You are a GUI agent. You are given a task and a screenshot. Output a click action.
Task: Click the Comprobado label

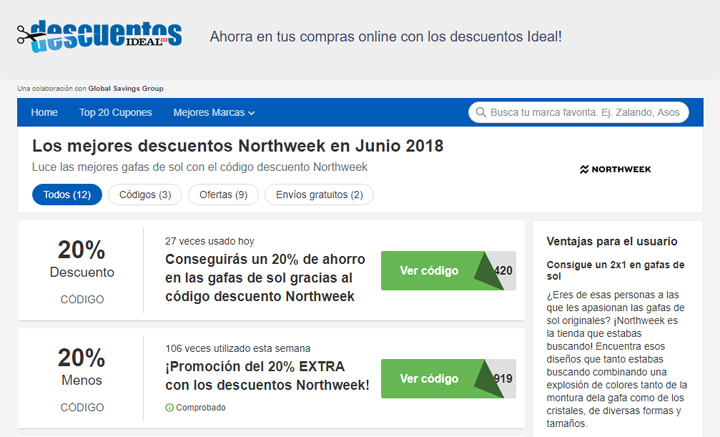(x=201, y=408)
